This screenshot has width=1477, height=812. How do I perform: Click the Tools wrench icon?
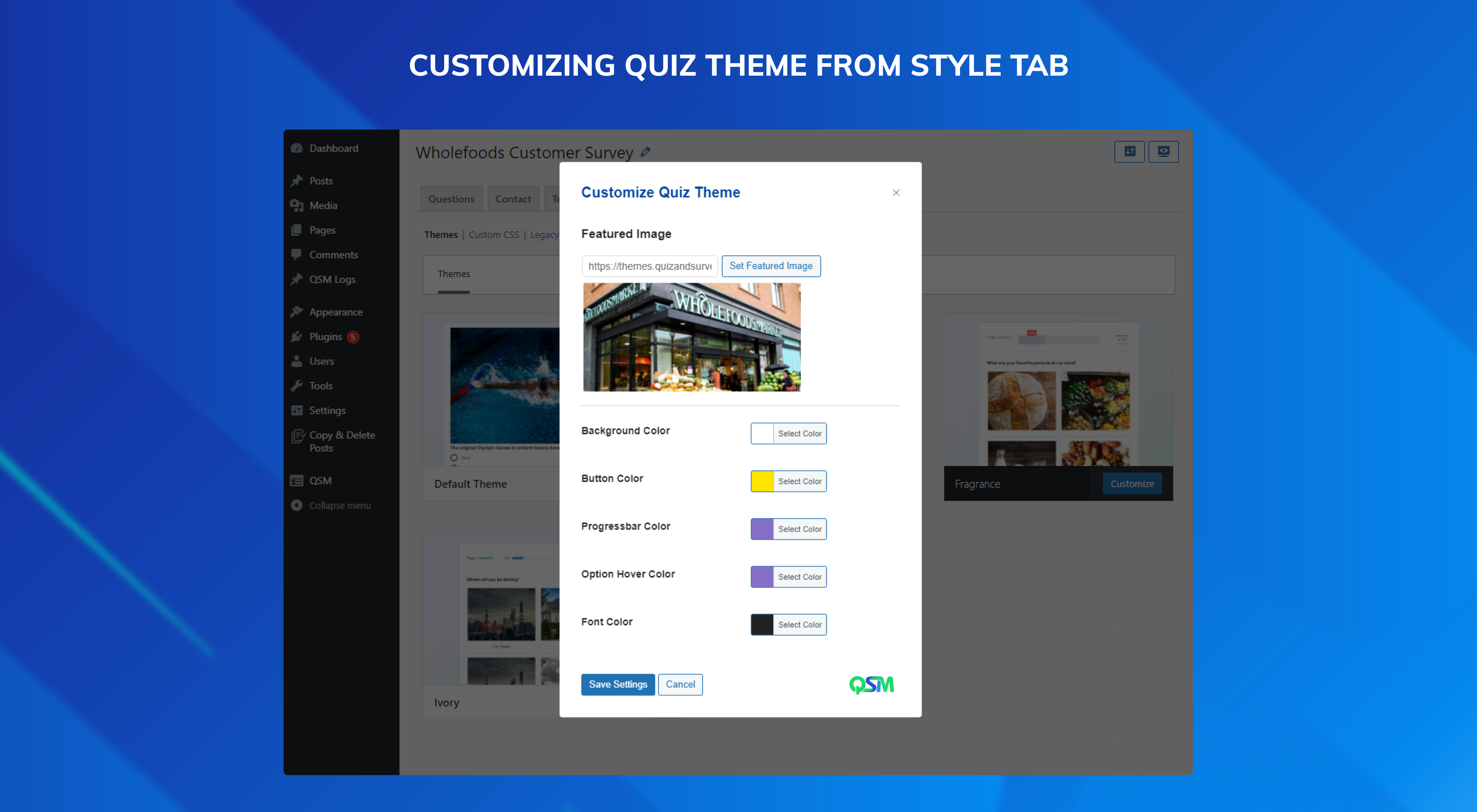tap(297, 386)
